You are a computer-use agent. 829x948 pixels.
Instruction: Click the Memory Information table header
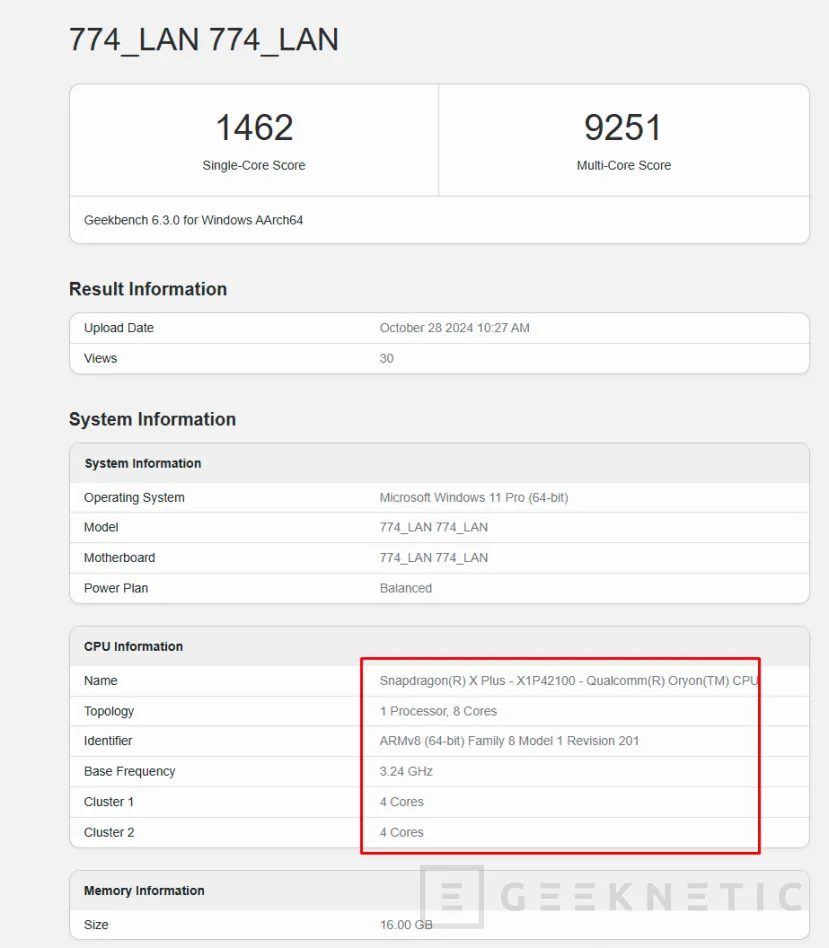144,891
